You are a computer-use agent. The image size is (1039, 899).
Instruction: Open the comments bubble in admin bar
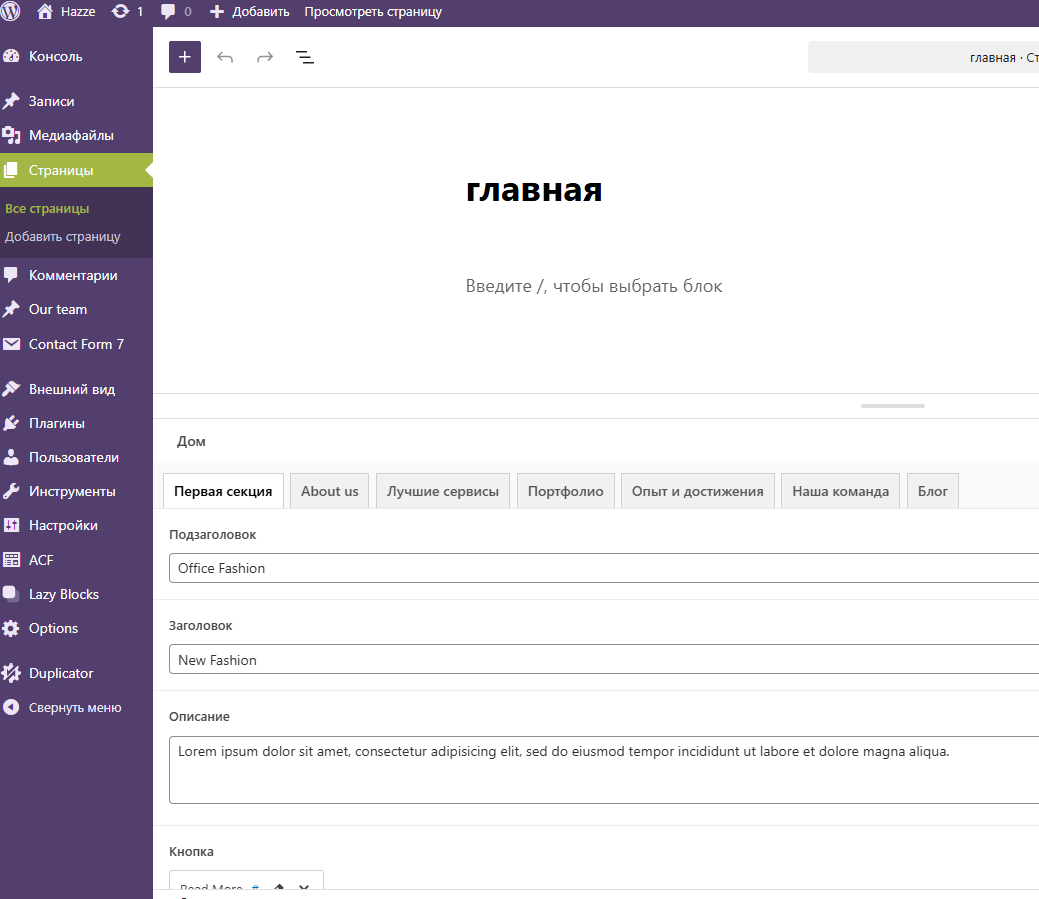point(176,11)
